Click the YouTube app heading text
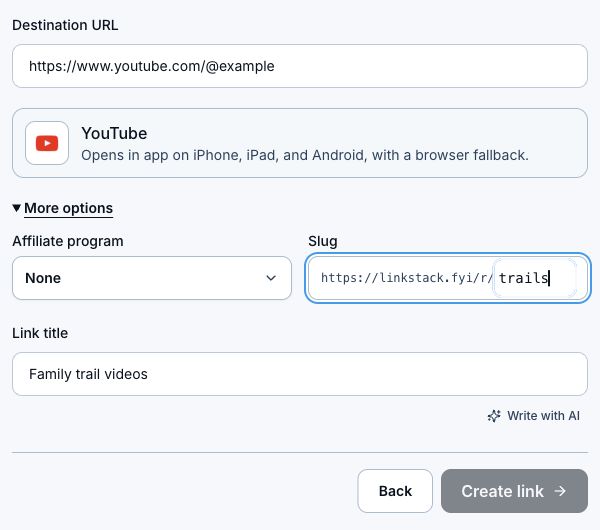Screen dimensions: 600x530 point(114,134)
